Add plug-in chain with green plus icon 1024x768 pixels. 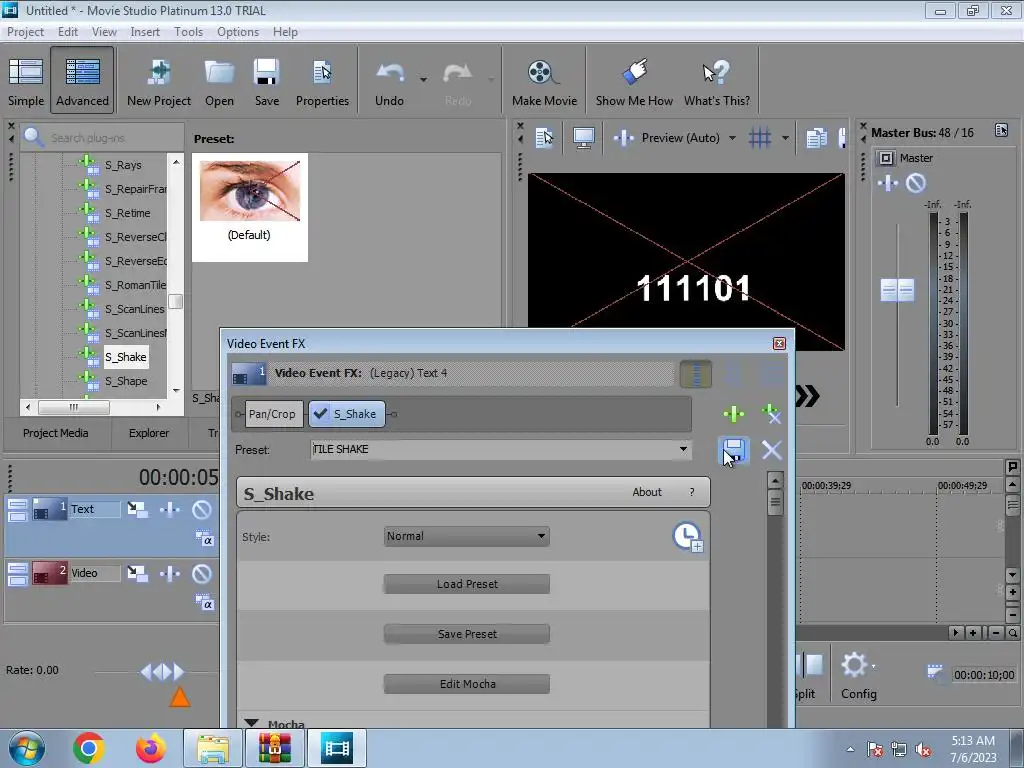tap(733, 413)
